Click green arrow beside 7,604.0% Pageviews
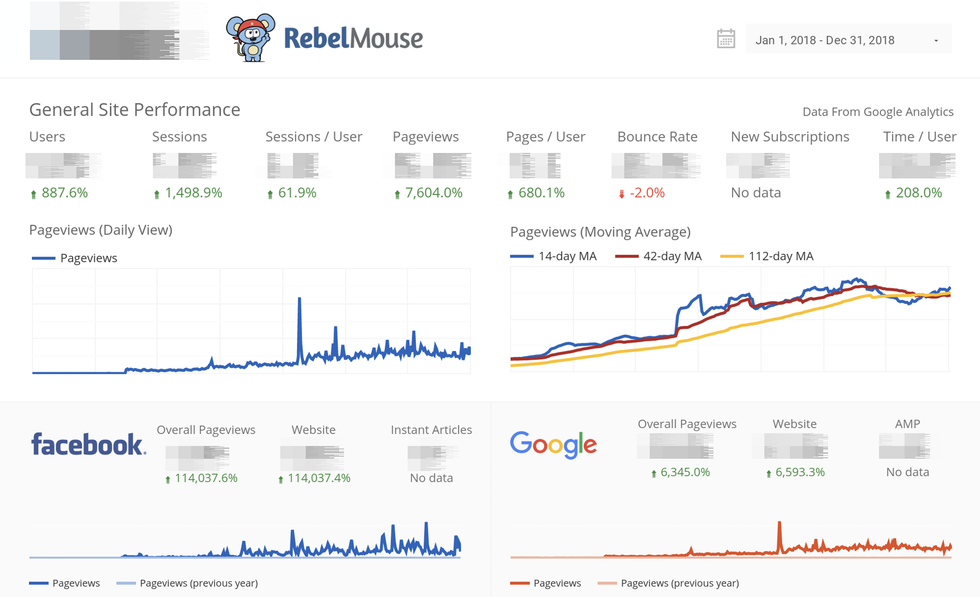 pos(398,194)
